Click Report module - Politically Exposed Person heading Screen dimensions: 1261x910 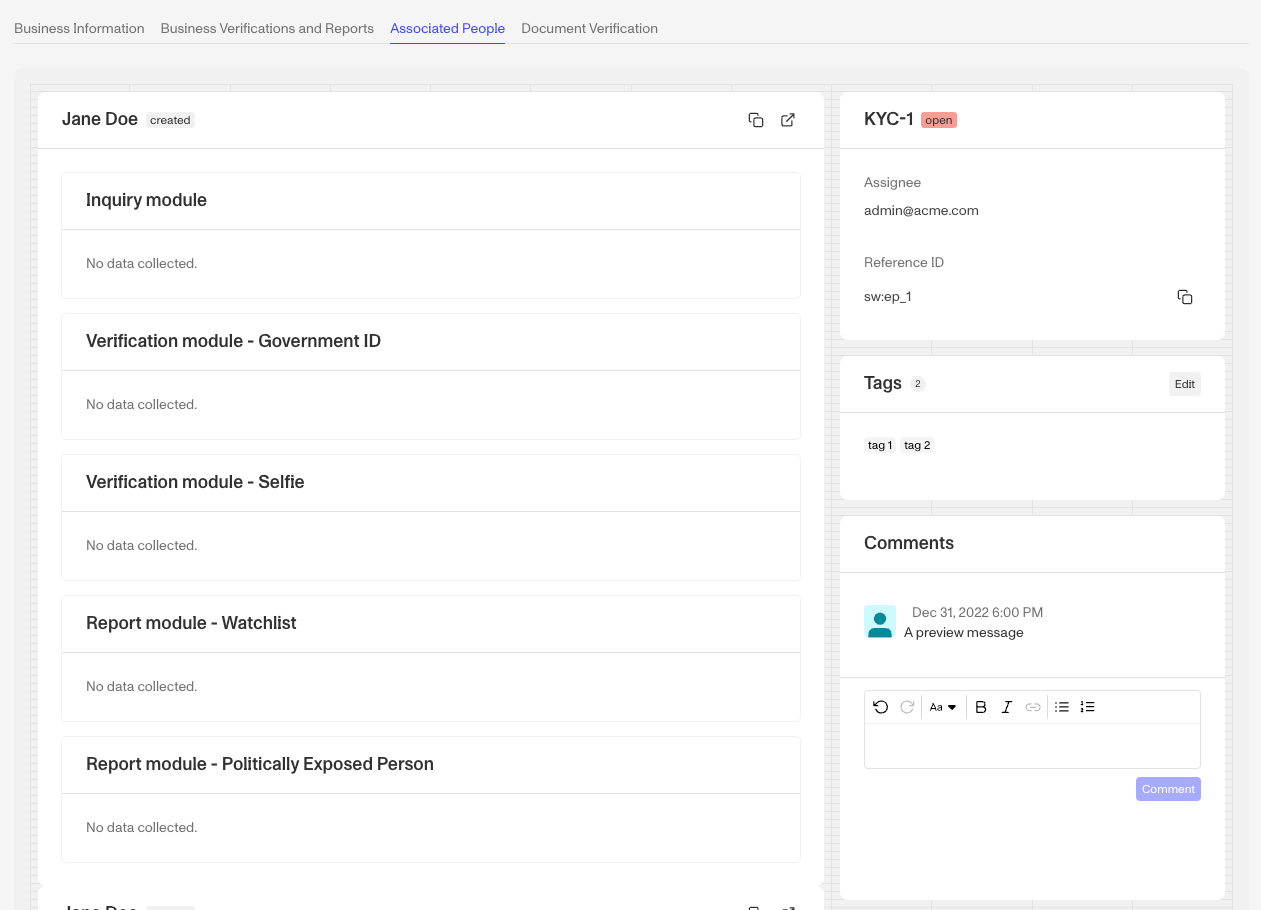[x=260, y=764]
